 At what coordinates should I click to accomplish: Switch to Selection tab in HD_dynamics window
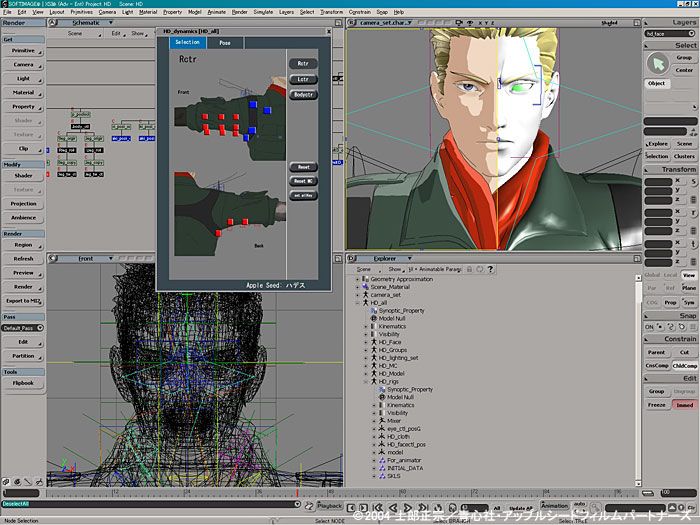[x=188, y=42]
